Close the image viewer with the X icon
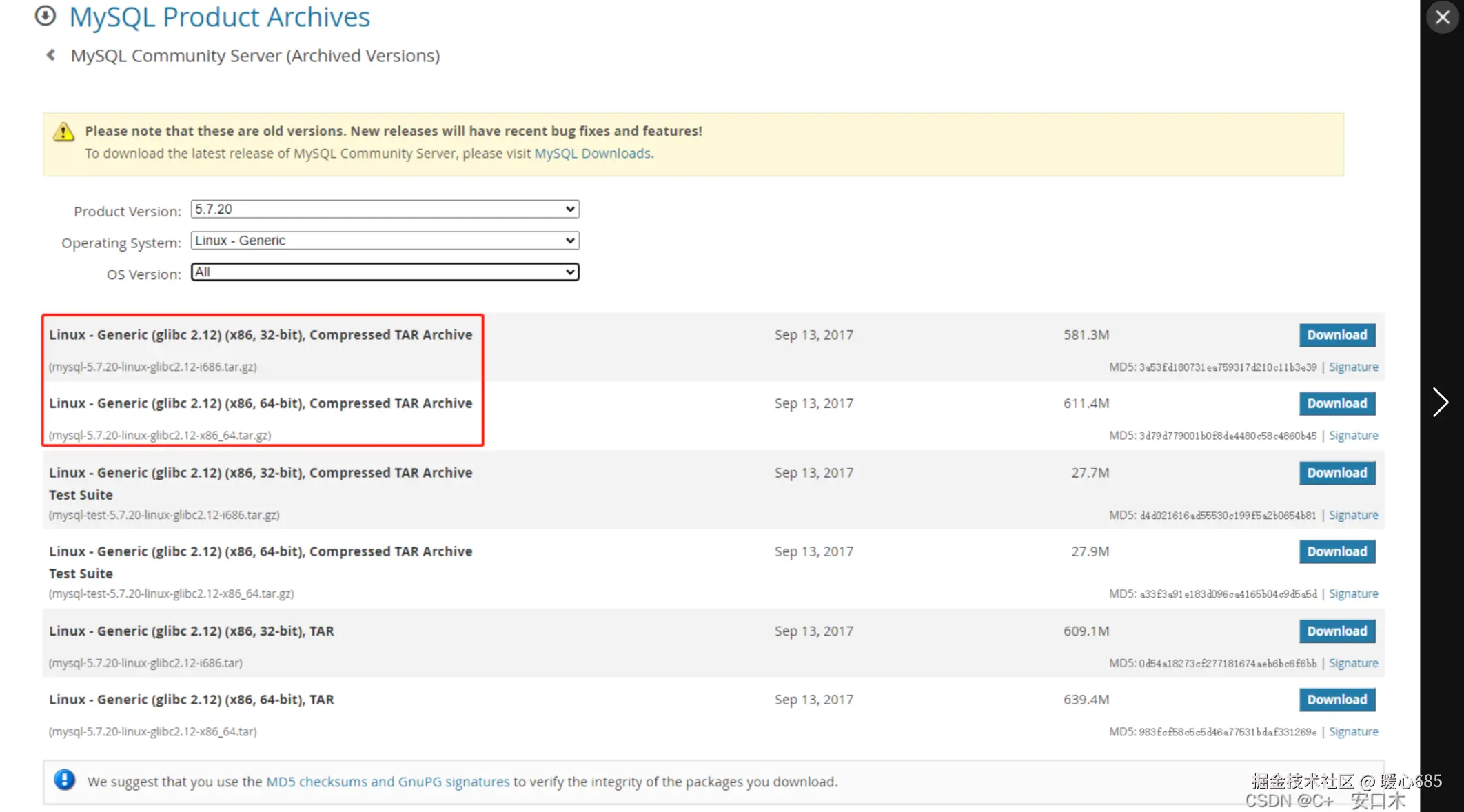Image resolution: width=1464 pixels, height=812 pixels. tap(1442, 17)
